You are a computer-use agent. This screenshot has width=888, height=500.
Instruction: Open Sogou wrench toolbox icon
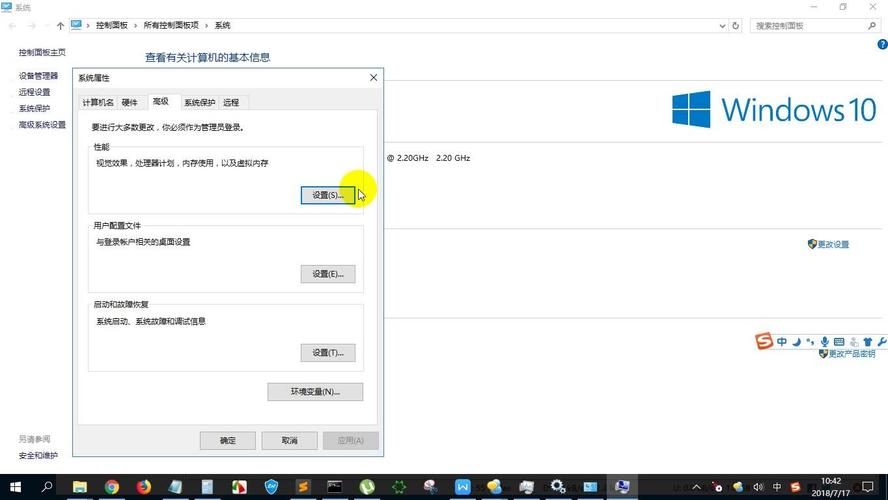tap(881, 341)
